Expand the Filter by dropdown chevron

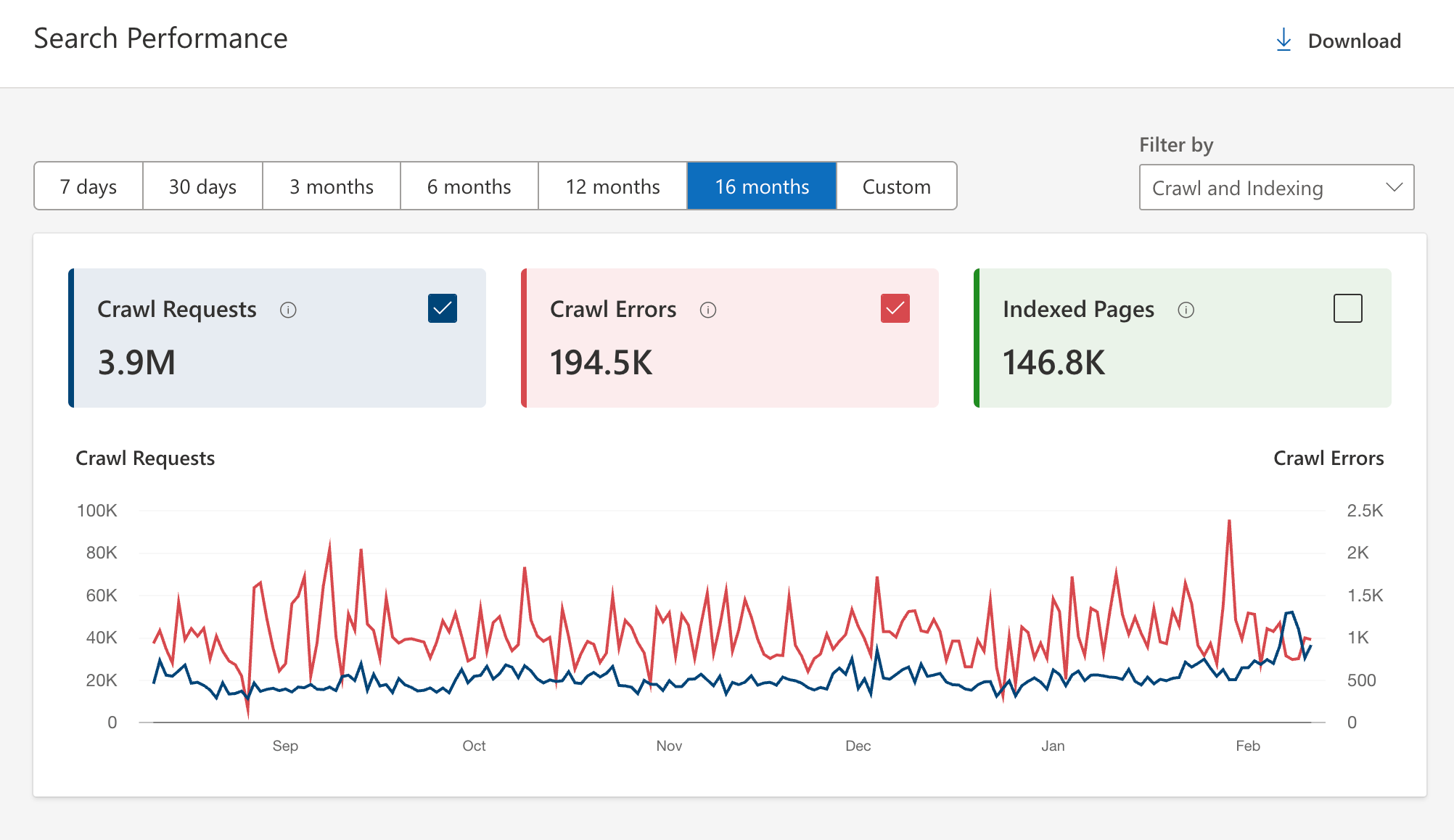pos(1395,187)
